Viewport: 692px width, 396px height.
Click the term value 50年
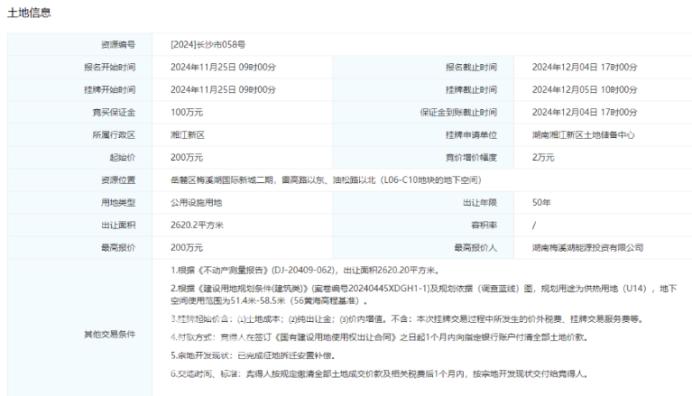[x=541, y=202]
